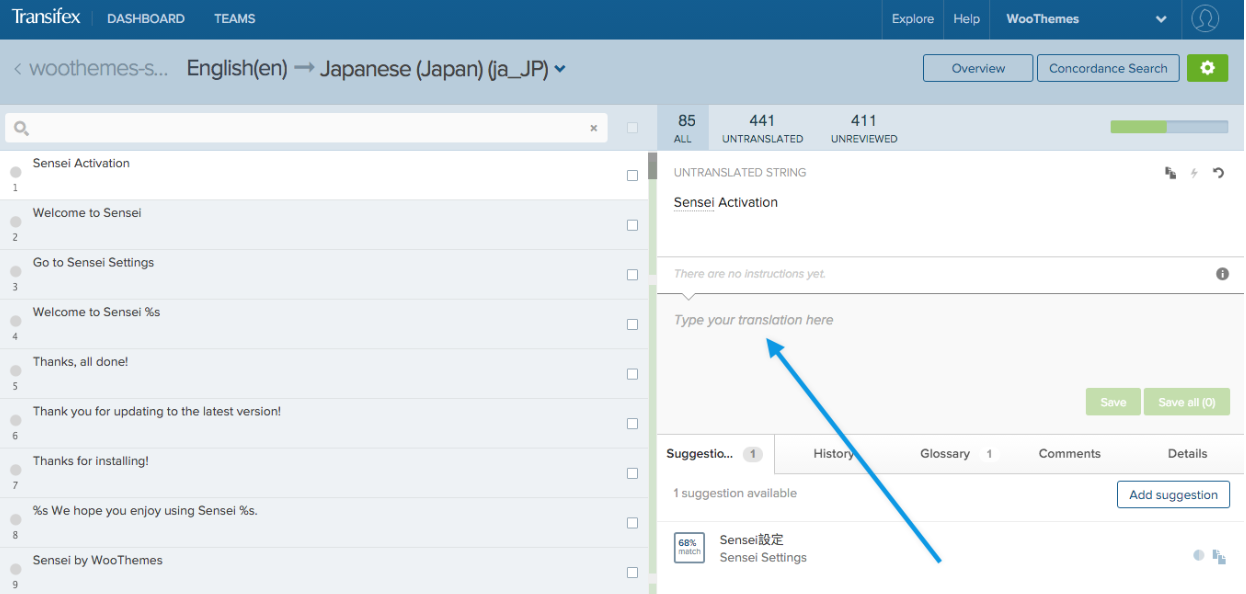Click the Transifex logo
This screenshot has width=1246, height=594.
46,17
